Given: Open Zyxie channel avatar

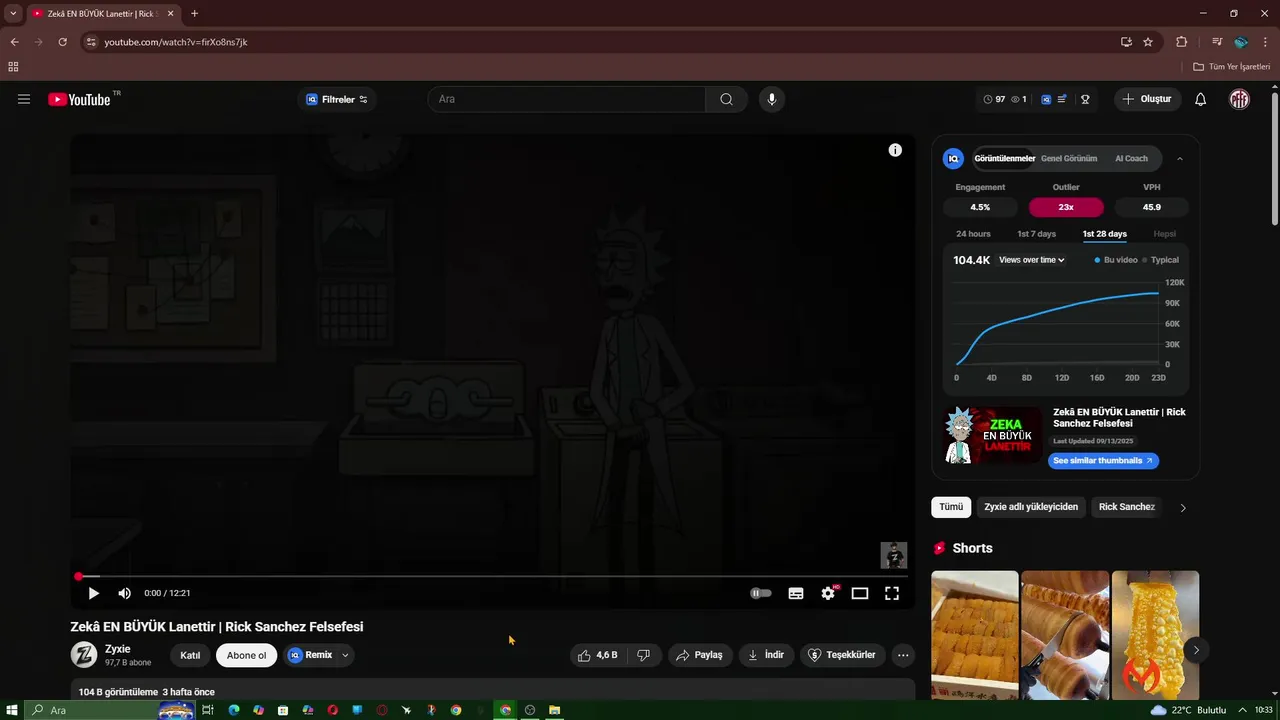Looking at the screenshot, I should coord(84,655).
